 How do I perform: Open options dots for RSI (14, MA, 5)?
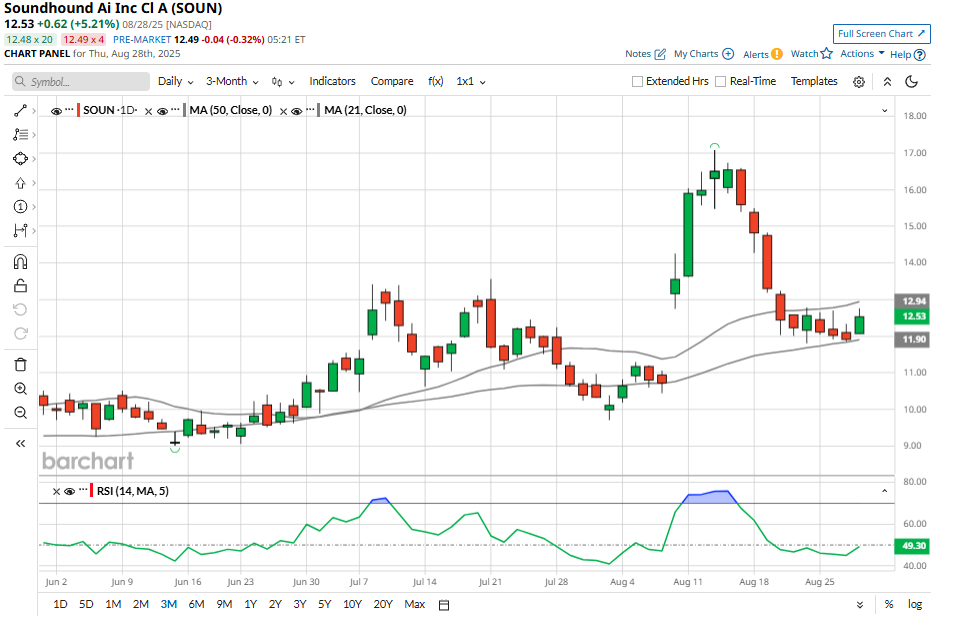tap(83, 490)
